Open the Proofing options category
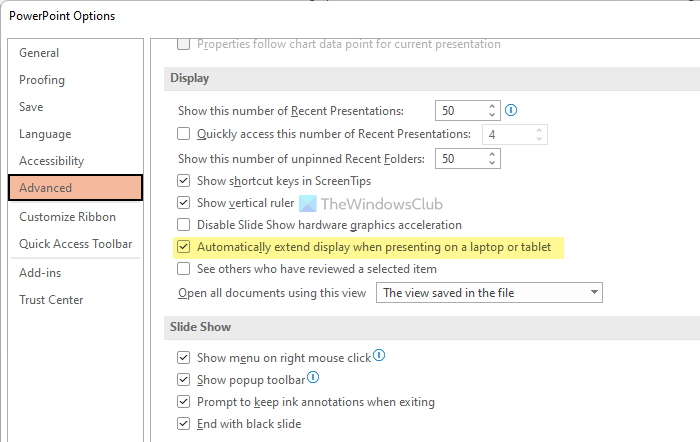This screenshot has height=442, width=700. click(42, 80)
